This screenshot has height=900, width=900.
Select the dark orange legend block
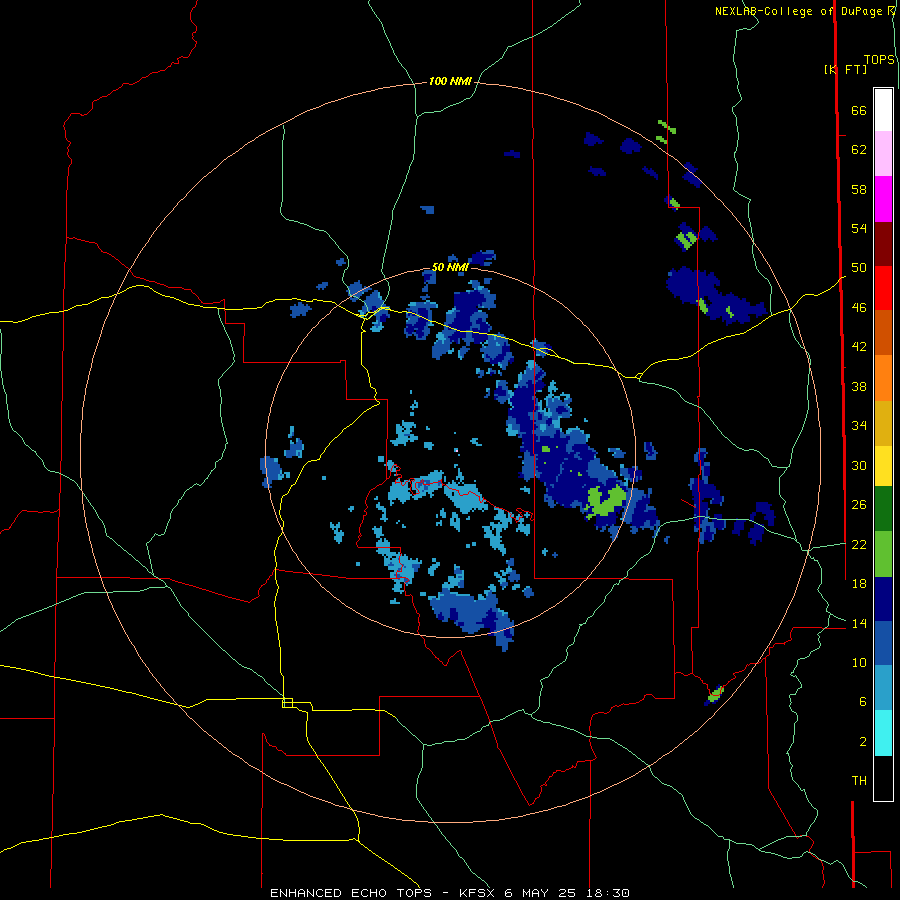coord(883,332)
